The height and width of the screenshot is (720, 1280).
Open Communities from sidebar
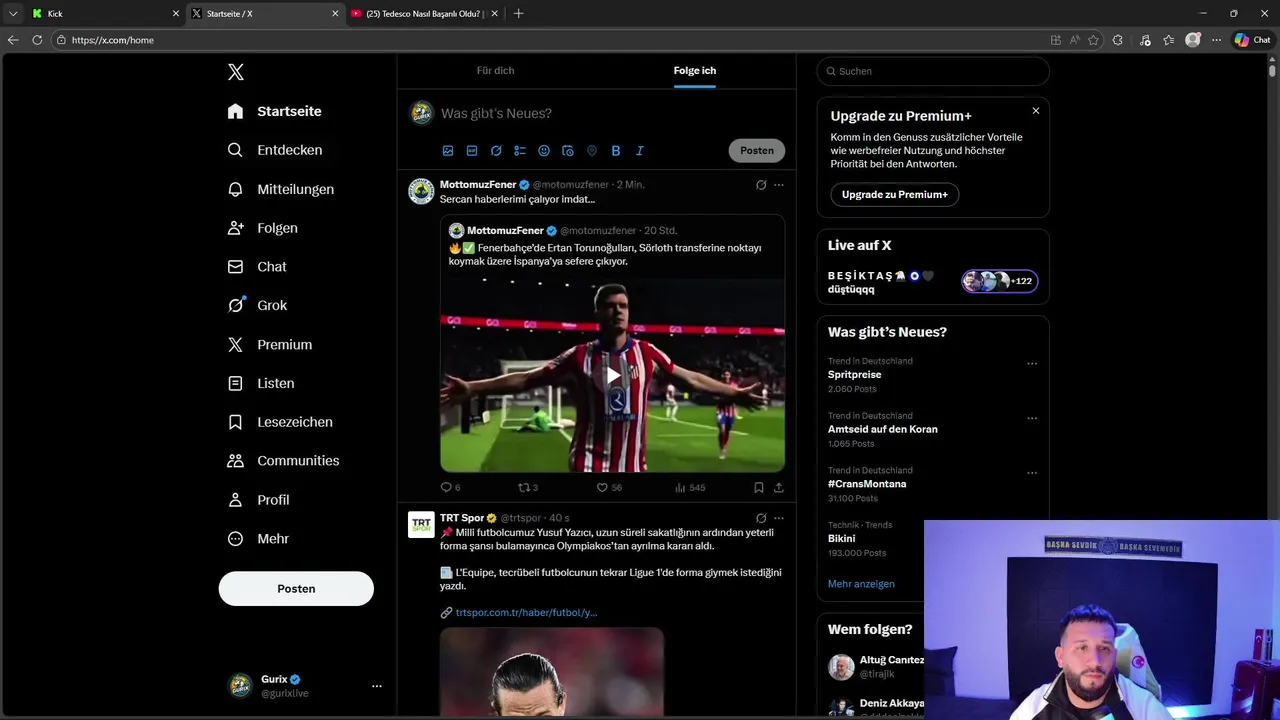[x=283, y=461]
